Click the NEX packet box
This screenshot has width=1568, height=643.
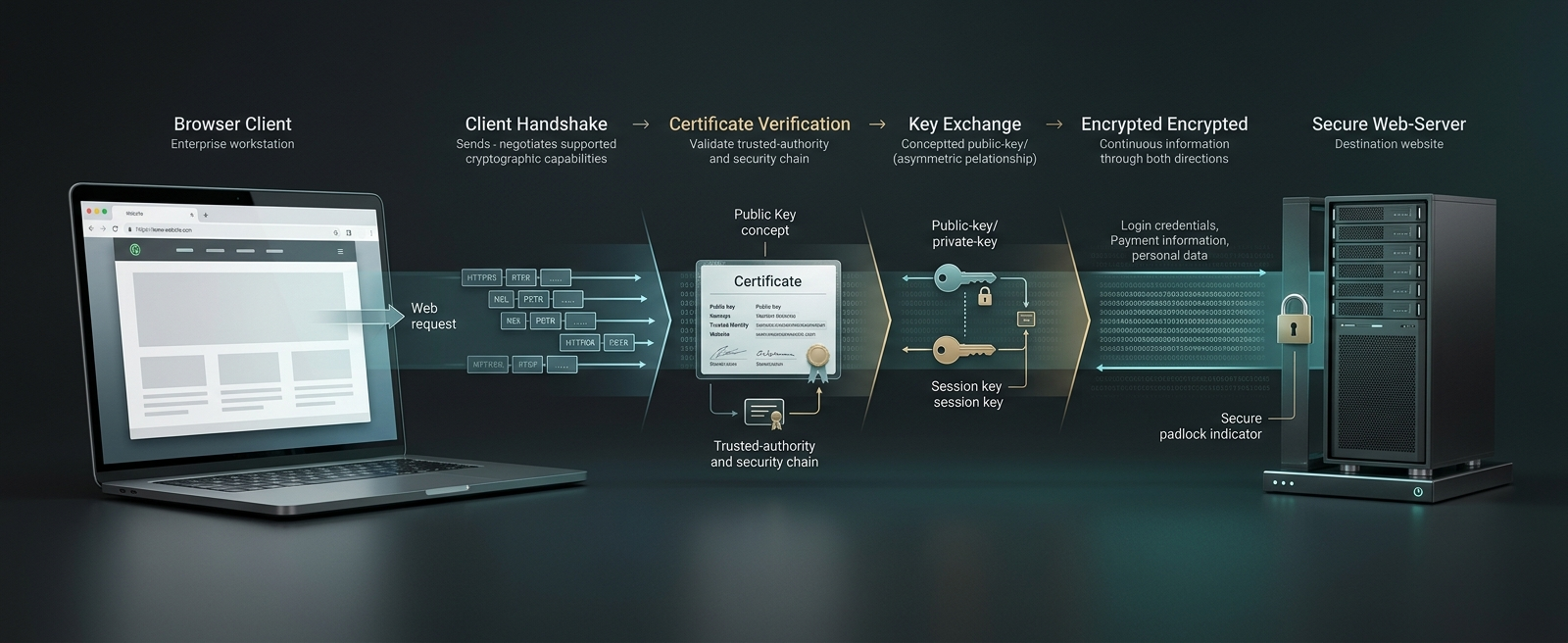pyautogui.click(x=514, y=321)
